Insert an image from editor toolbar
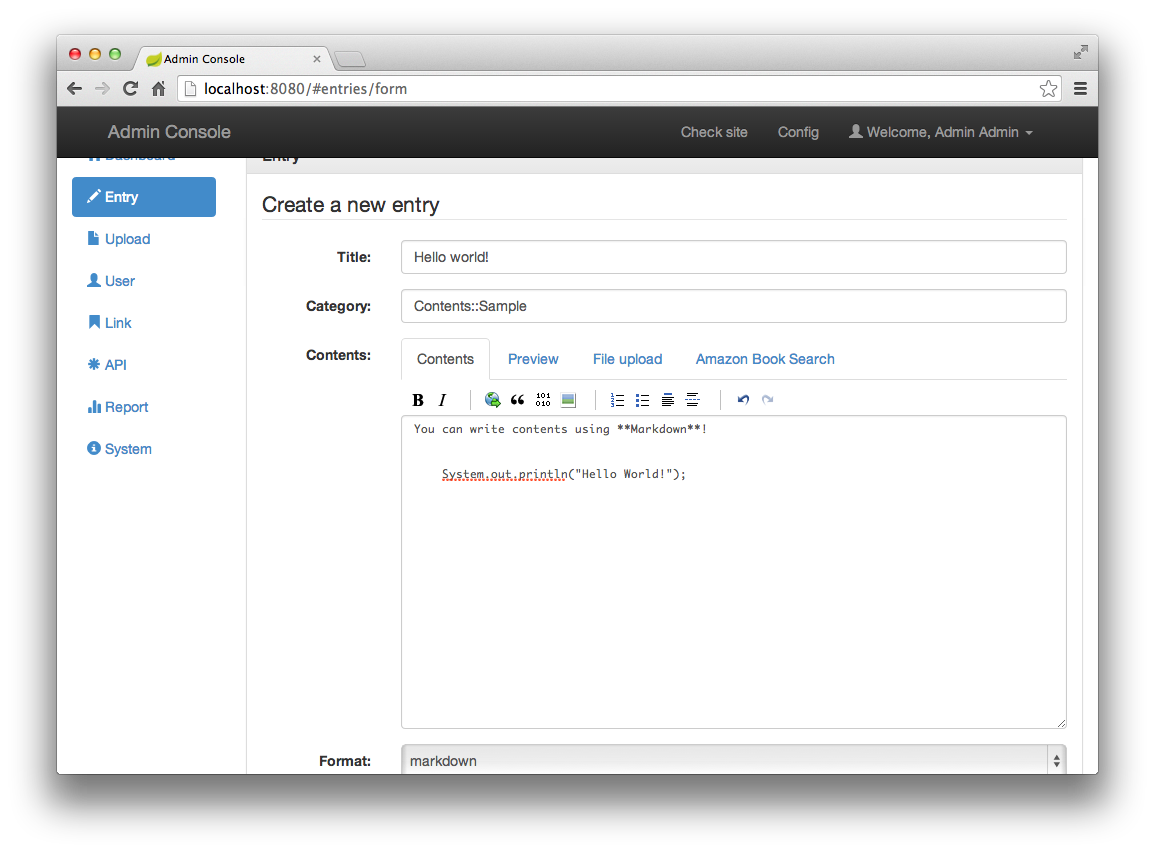Screen dimensions: 1155x853 point(568,400)
